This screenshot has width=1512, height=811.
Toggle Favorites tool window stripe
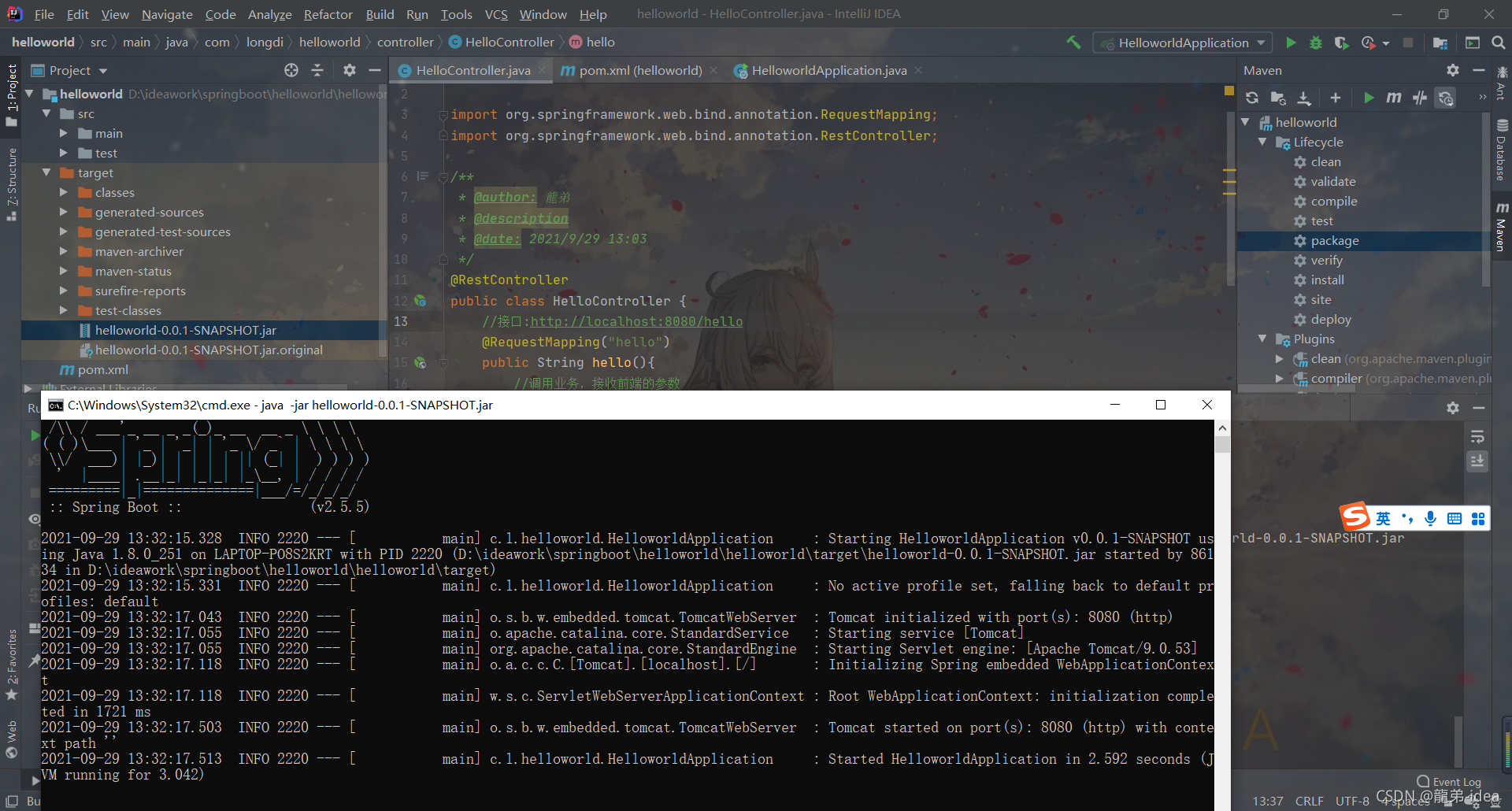pyautogui.click(x=11, y=665)
